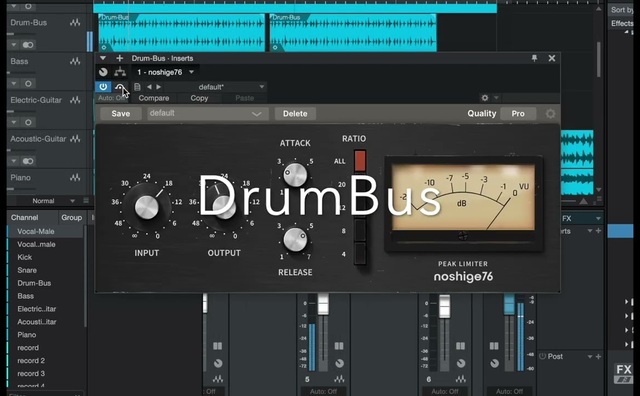Viewport: 640px width, 396px height.
Task: Toggle the noshige76 plugin power button
Action: [x=103, y=87]
